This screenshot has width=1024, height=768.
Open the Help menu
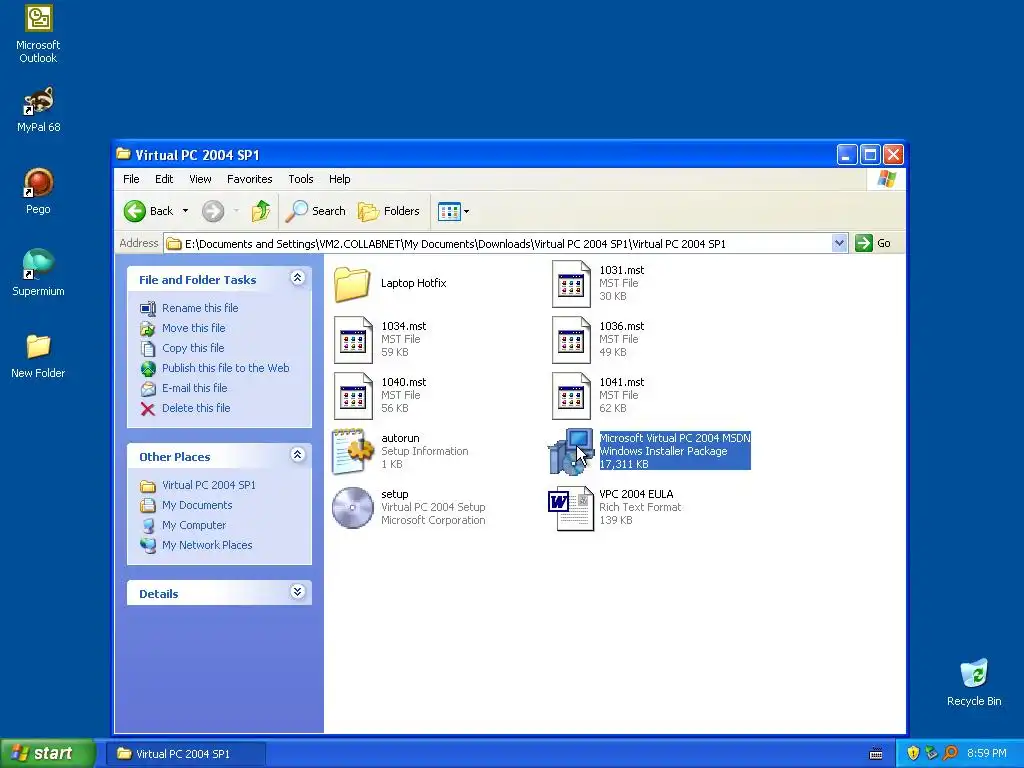(339, 179)
